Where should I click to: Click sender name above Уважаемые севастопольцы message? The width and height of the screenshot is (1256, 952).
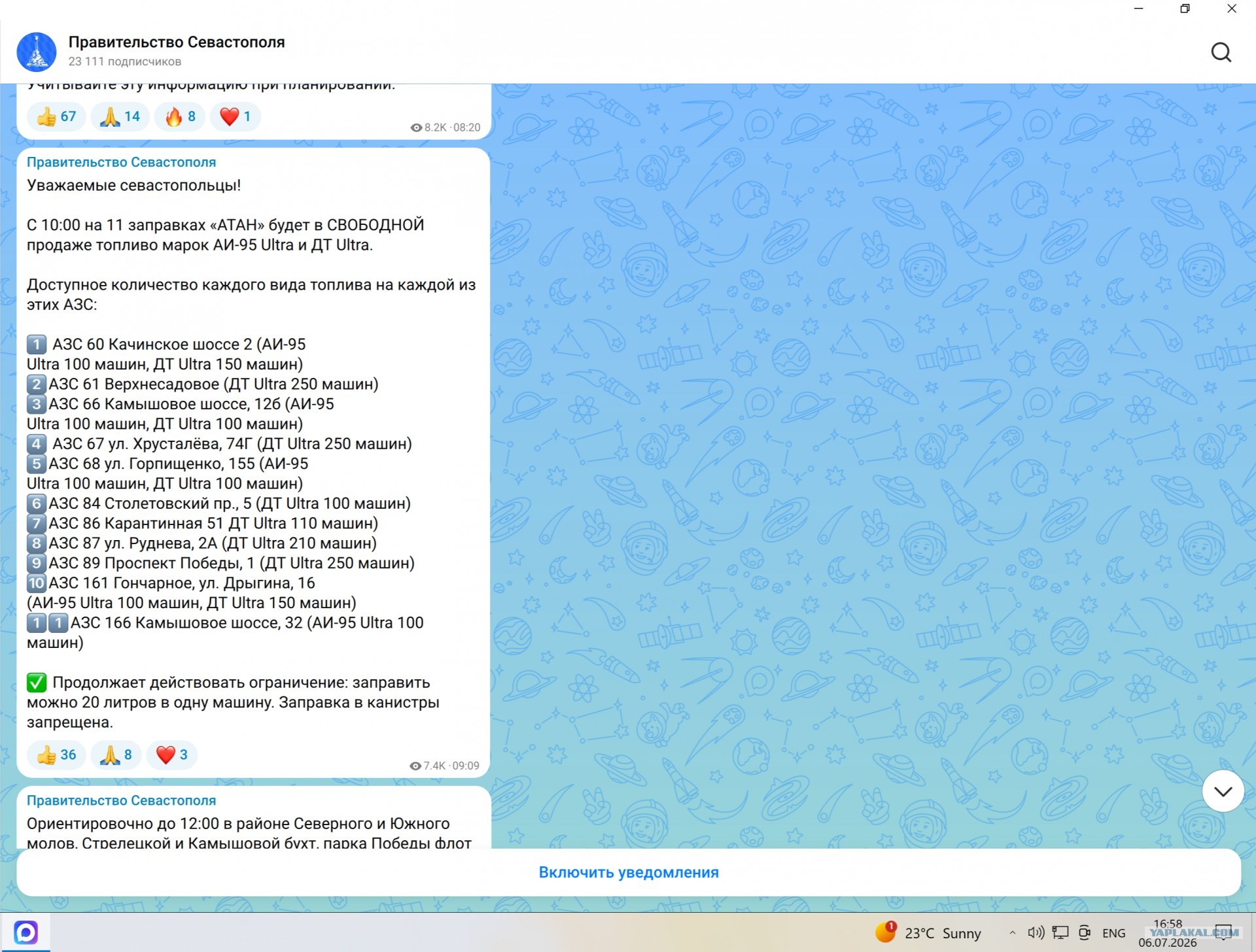point(121,162)
